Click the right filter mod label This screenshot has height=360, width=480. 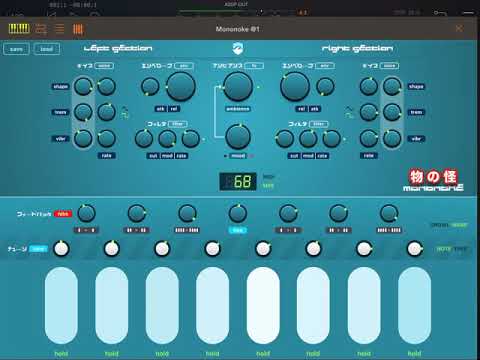308,156
